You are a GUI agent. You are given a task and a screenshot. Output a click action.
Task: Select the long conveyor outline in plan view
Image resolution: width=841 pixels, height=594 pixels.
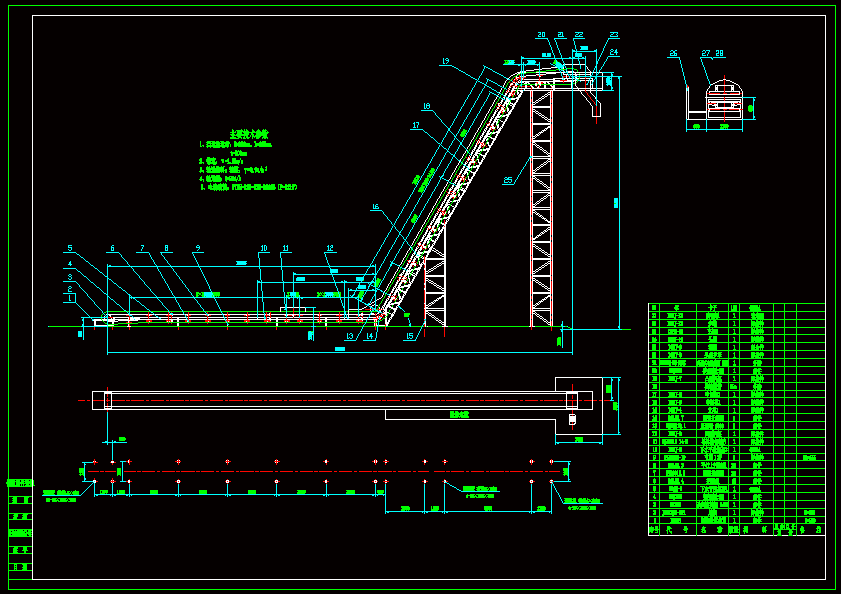(342, 401)
